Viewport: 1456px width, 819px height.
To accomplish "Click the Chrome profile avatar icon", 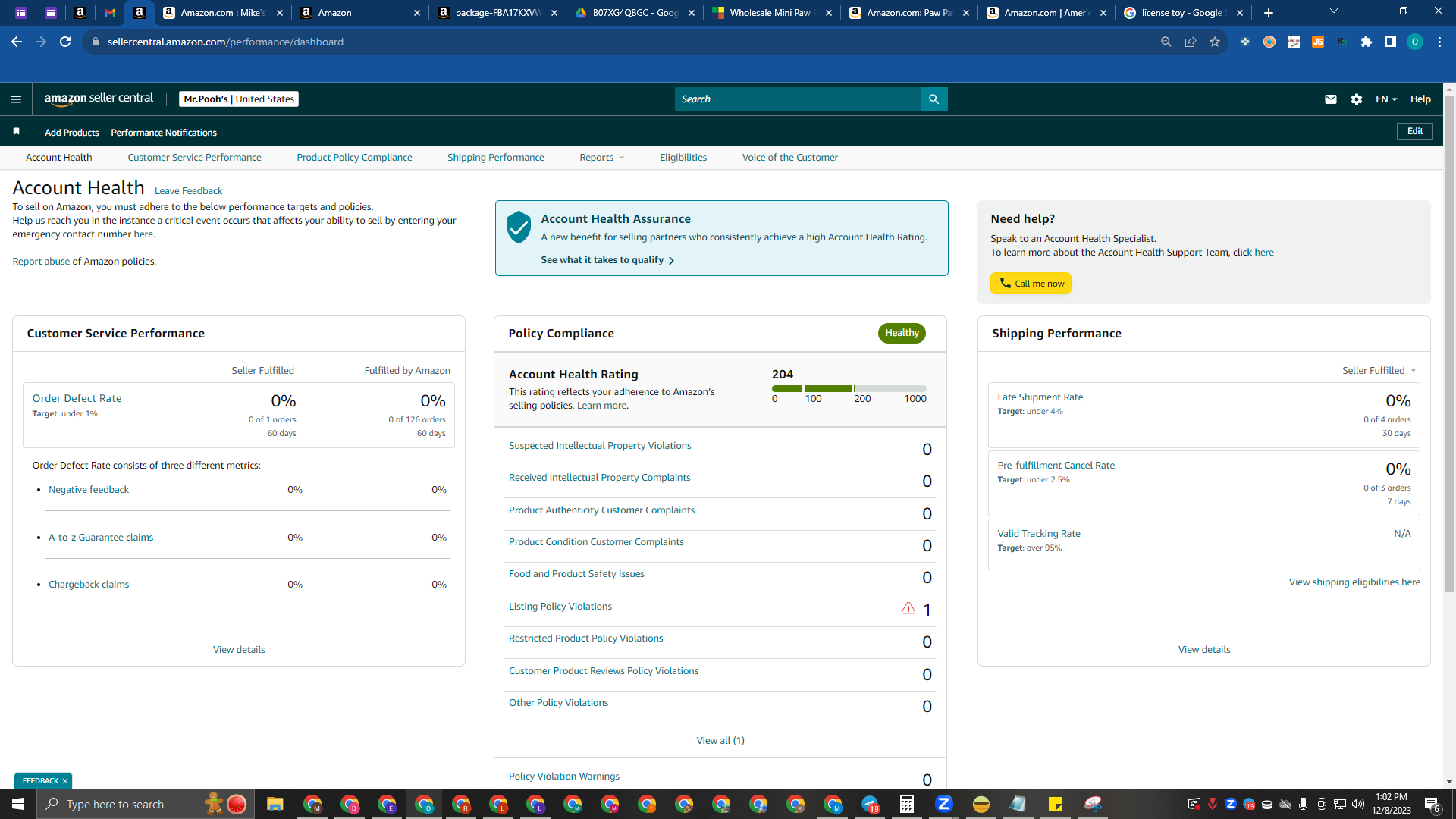I will point(1415,42).
